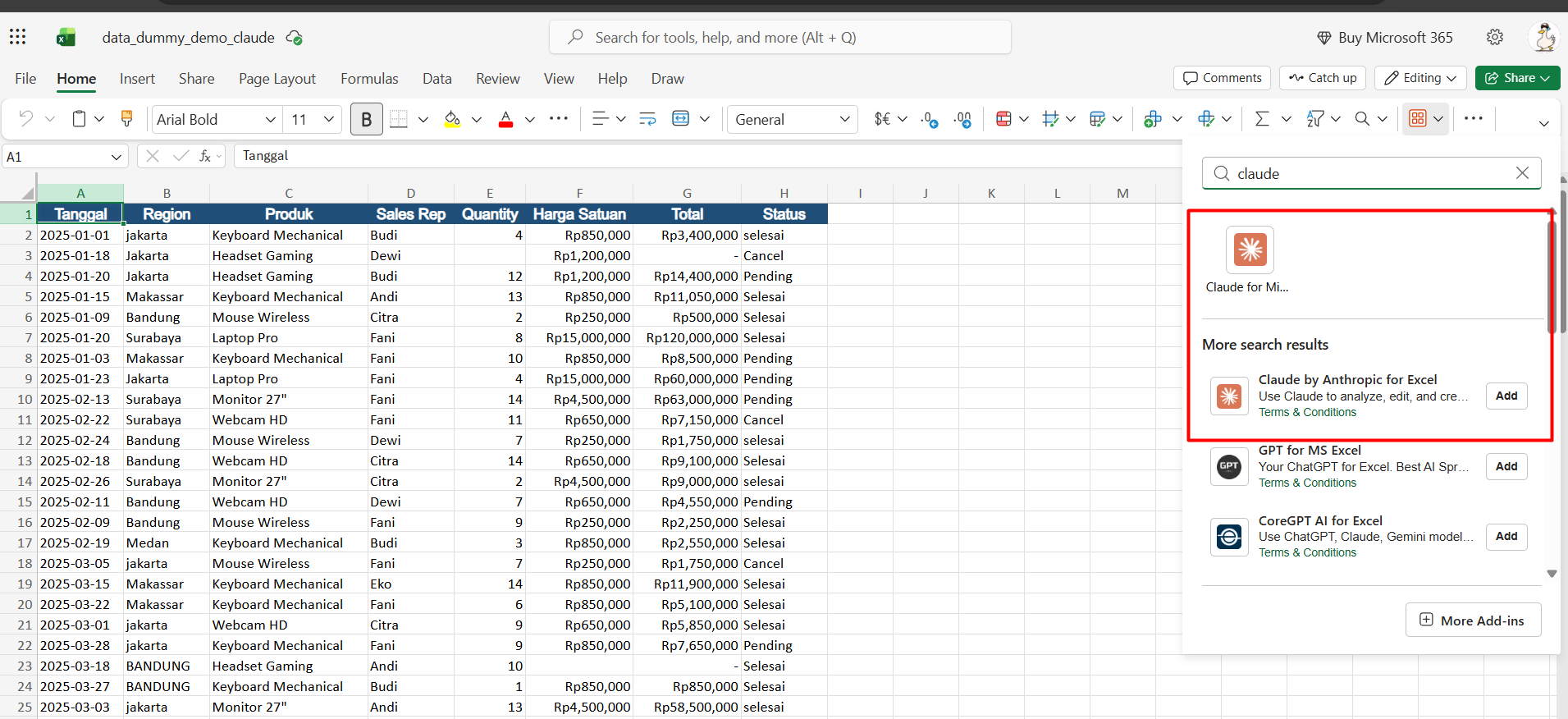Apply the red font color
This screenshot has width=1568, height=719.
pyautogui.click(x=505, y=120)
